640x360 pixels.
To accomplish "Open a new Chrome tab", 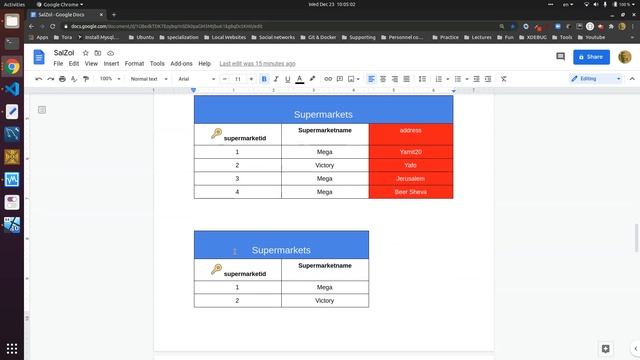I will (x=114, y=15).
